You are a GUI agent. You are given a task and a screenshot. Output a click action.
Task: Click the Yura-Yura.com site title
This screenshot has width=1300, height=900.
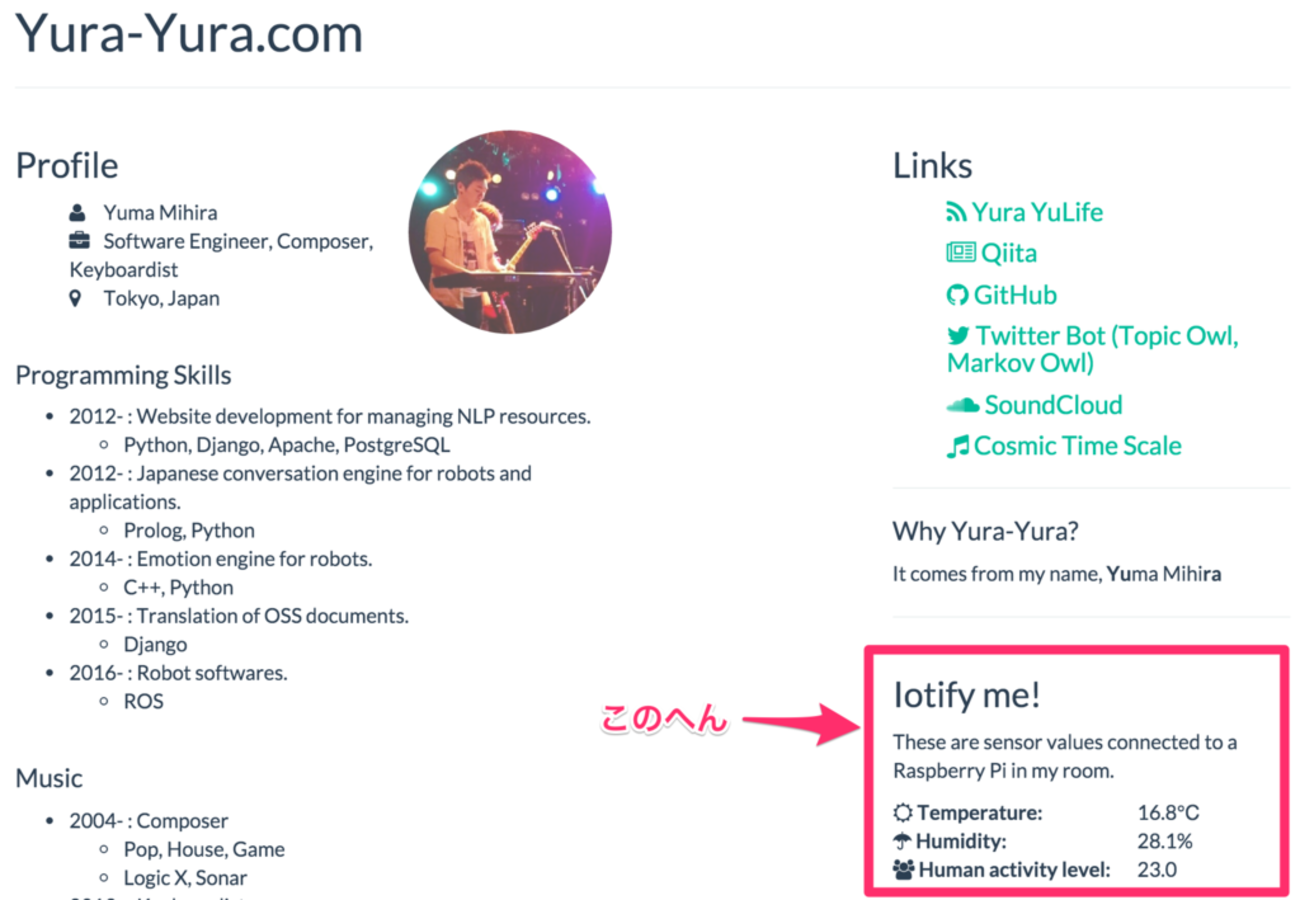tap(189, 33)
